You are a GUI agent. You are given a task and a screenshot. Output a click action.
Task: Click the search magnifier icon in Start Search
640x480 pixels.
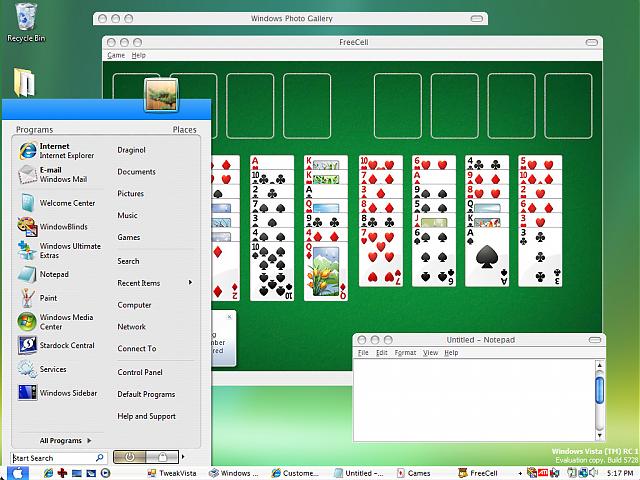coord(99,458)
